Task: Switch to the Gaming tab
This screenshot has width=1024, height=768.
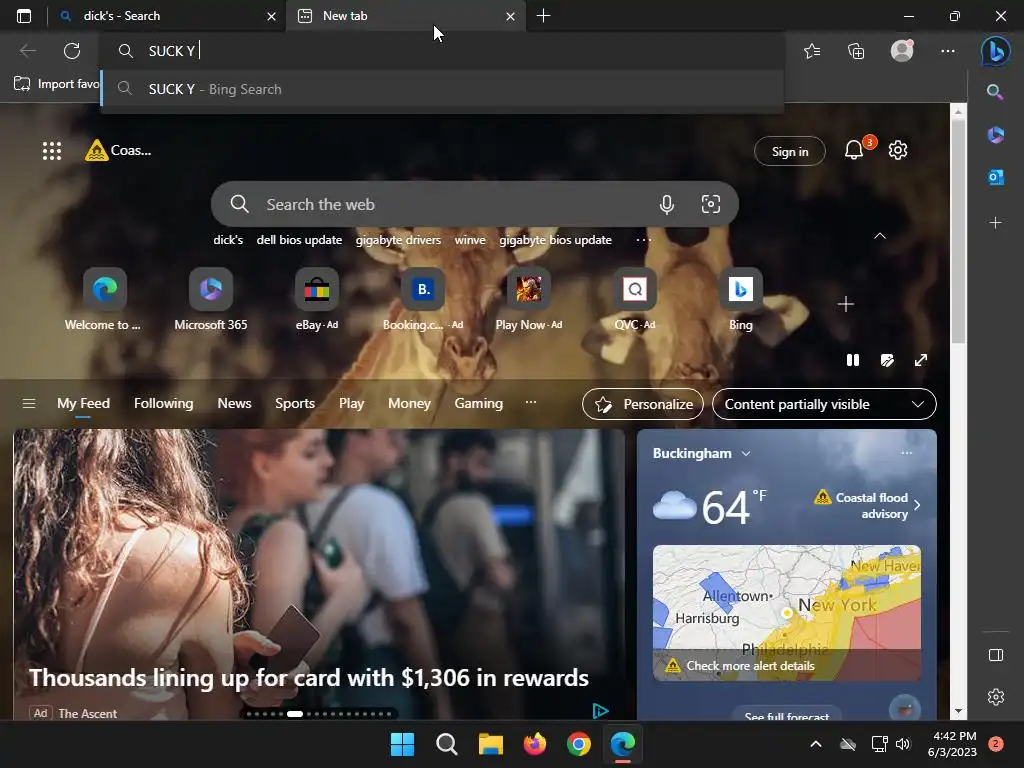Action: (479, 404)
